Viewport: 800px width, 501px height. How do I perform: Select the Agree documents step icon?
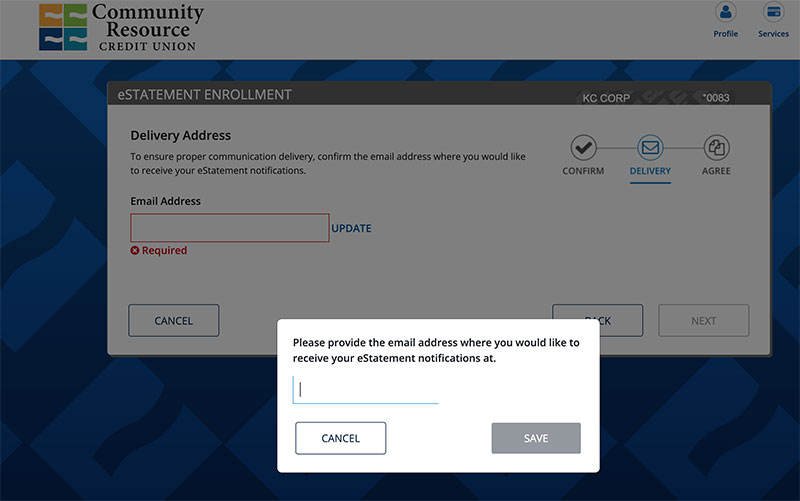tap(716, 147)
